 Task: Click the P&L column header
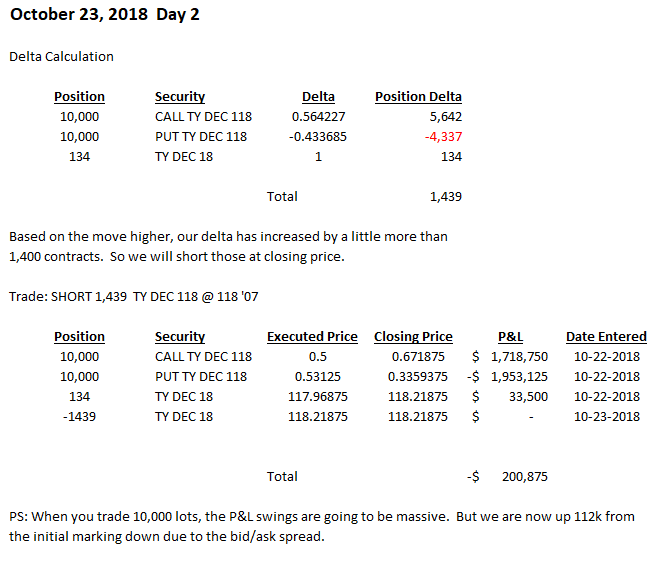tap(509, 337)
